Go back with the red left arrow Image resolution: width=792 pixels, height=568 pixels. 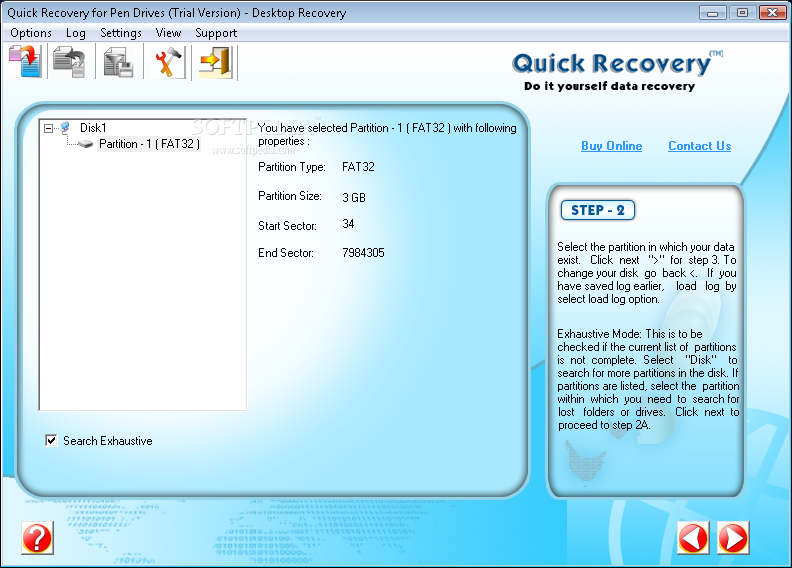tap(693, 538)
